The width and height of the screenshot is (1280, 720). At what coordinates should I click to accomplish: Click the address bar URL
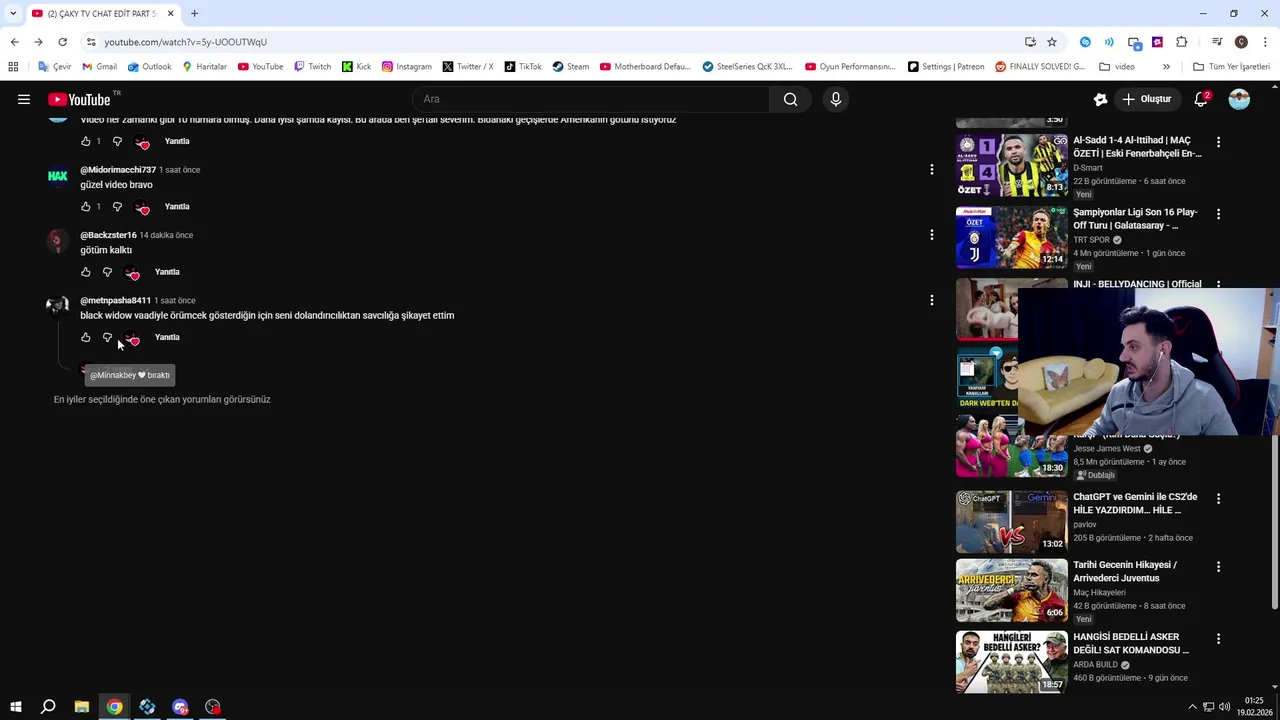185,42
